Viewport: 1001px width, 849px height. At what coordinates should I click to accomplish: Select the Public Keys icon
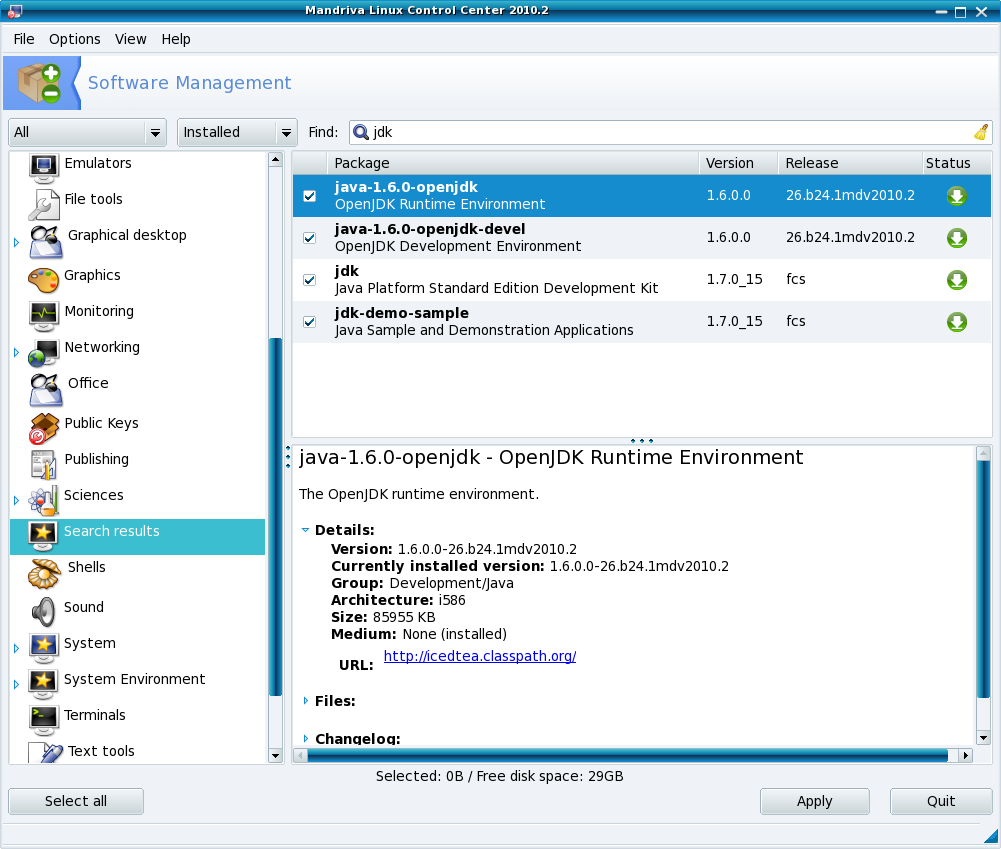pyautogui.click(x=44, y=426)
